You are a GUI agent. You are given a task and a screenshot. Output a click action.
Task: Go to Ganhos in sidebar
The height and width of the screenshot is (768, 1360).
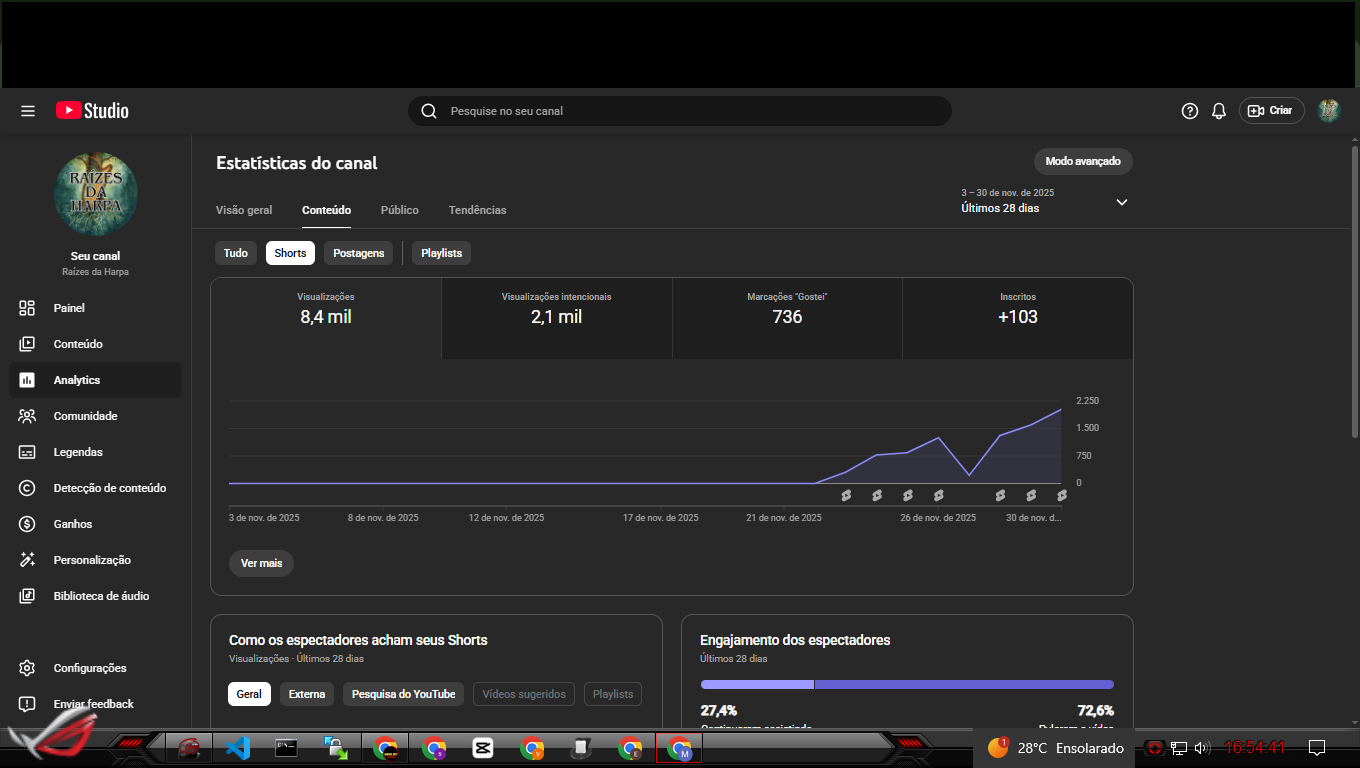point(72,524)
